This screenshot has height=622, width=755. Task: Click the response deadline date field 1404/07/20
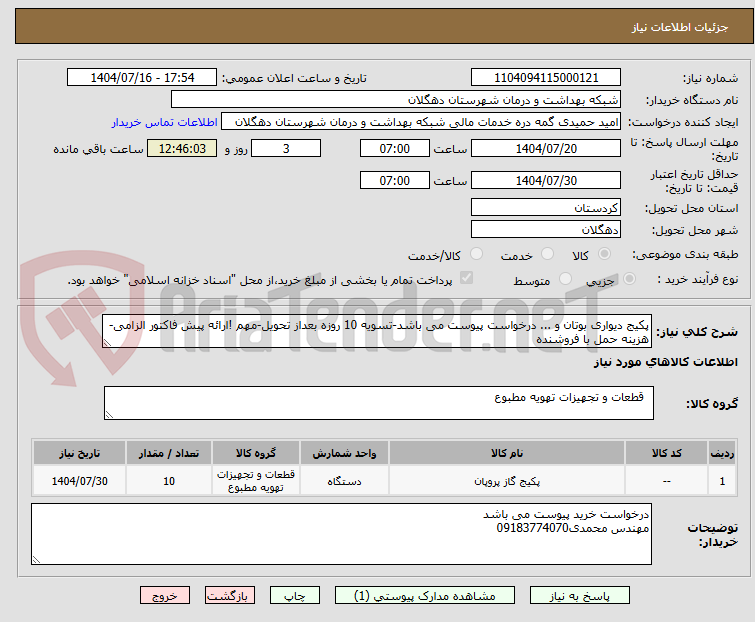coord(546,149)
